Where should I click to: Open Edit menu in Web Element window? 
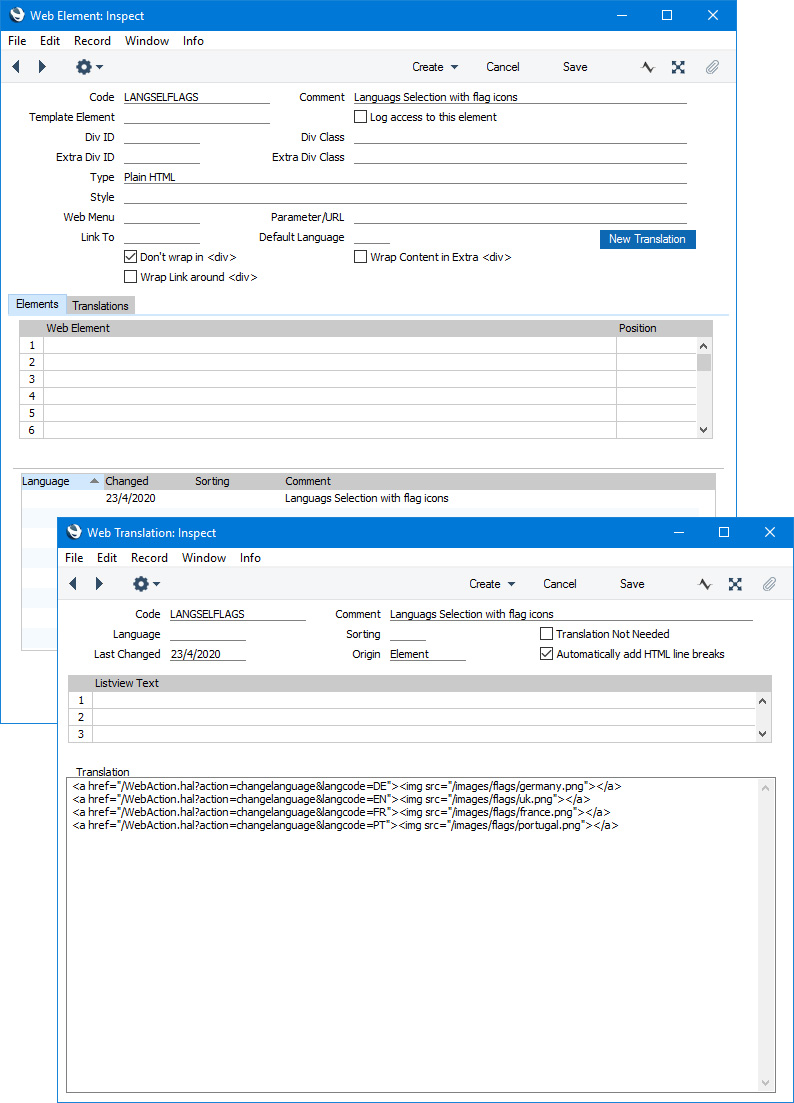coord(50,41)
